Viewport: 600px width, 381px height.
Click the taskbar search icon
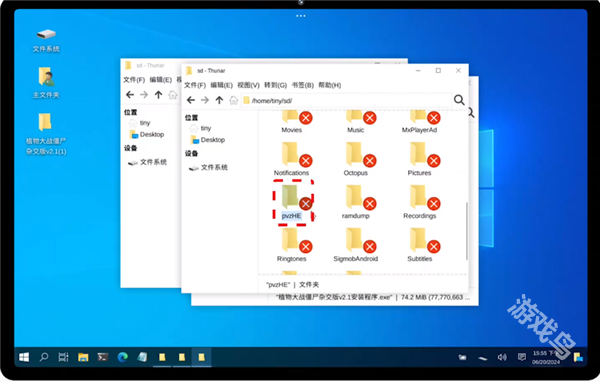click(x=44, y=357)
